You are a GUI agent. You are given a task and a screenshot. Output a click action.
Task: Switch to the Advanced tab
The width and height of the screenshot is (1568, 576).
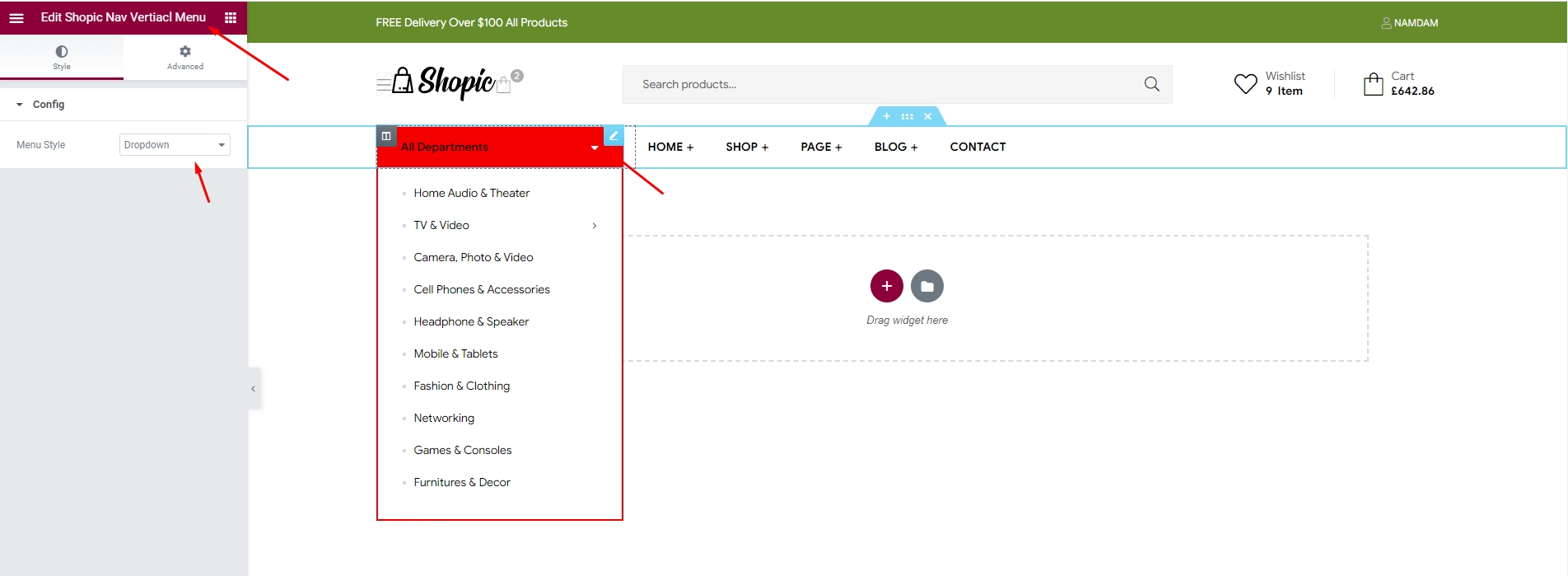(185, 58)
